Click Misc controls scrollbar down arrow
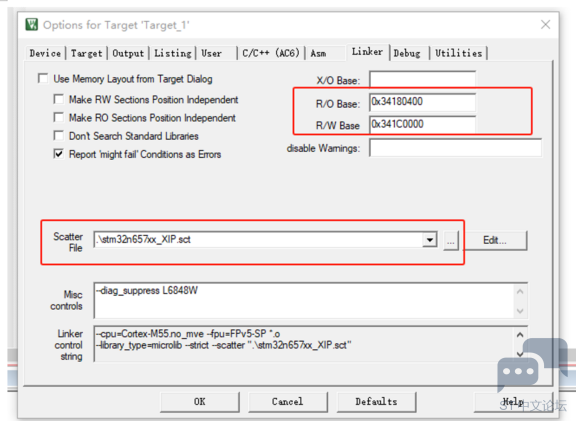The width and height of the screenshot is (576, 421). (520, 310)
